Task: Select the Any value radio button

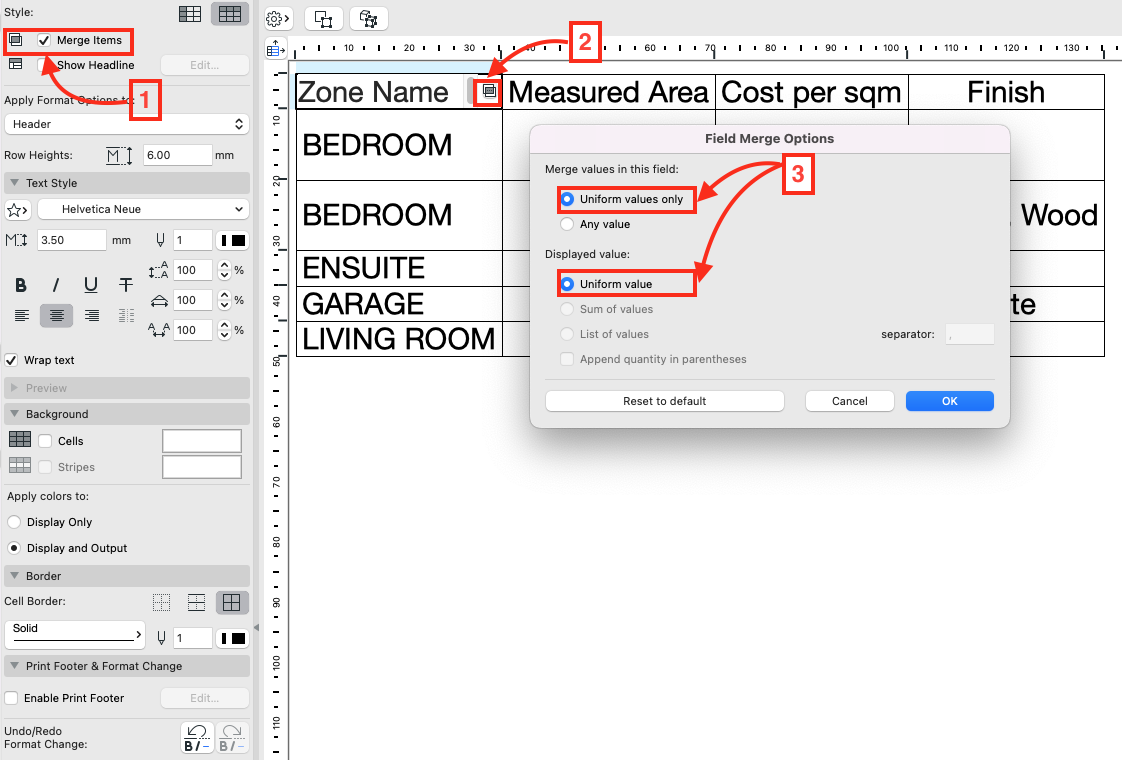Action: pos(568,224)
